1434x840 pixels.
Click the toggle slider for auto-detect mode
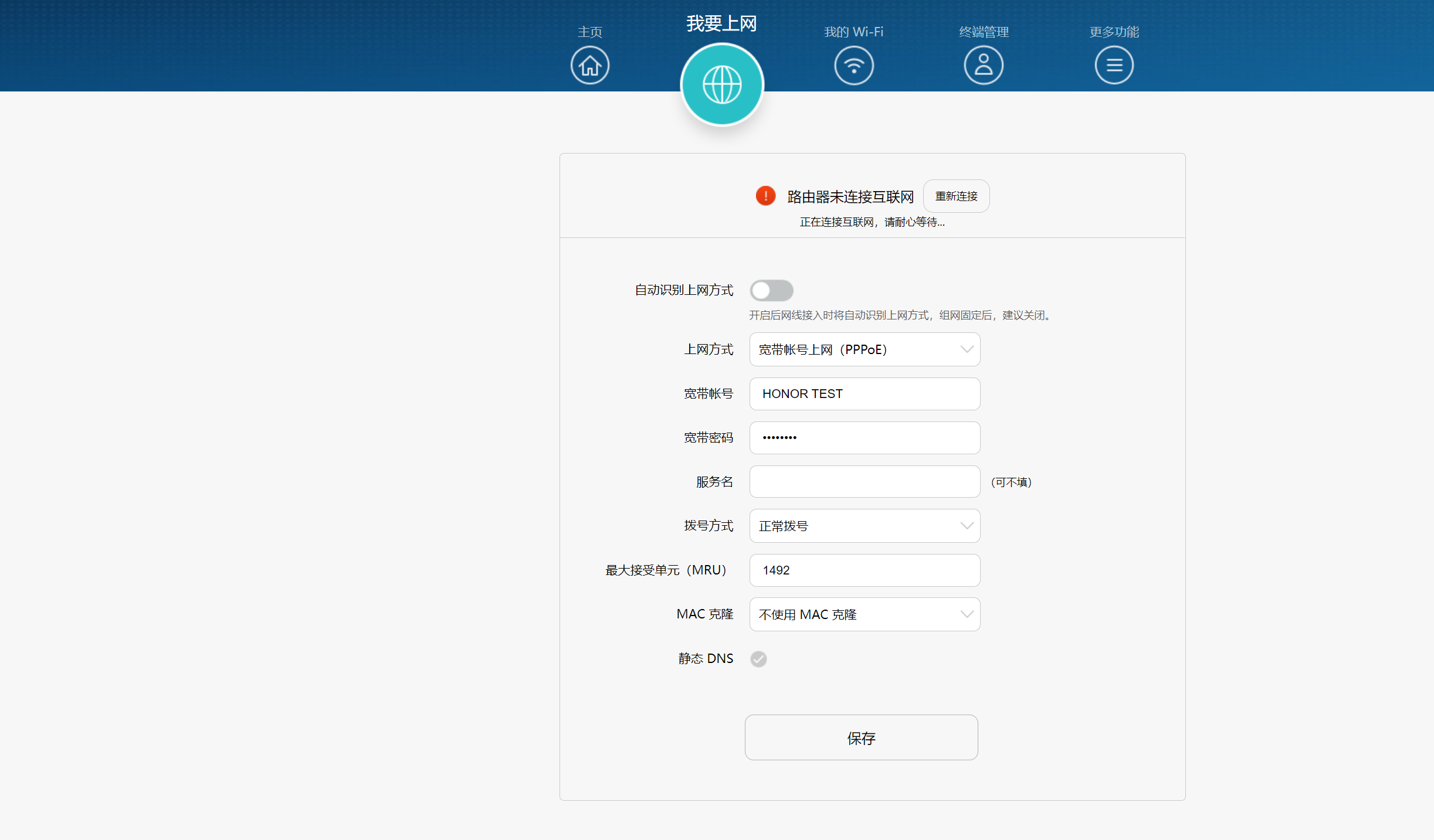click(771, 290)
